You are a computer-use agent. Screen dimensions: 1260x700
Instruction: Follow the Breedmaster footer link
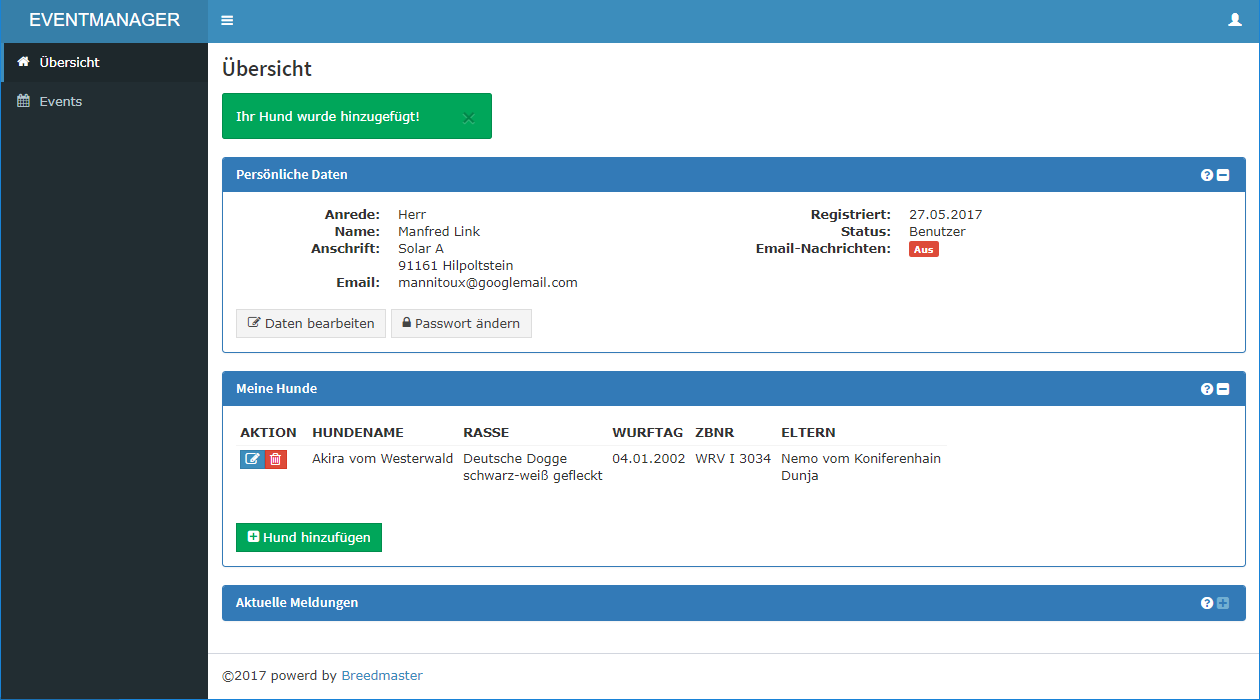coord(382,675)
